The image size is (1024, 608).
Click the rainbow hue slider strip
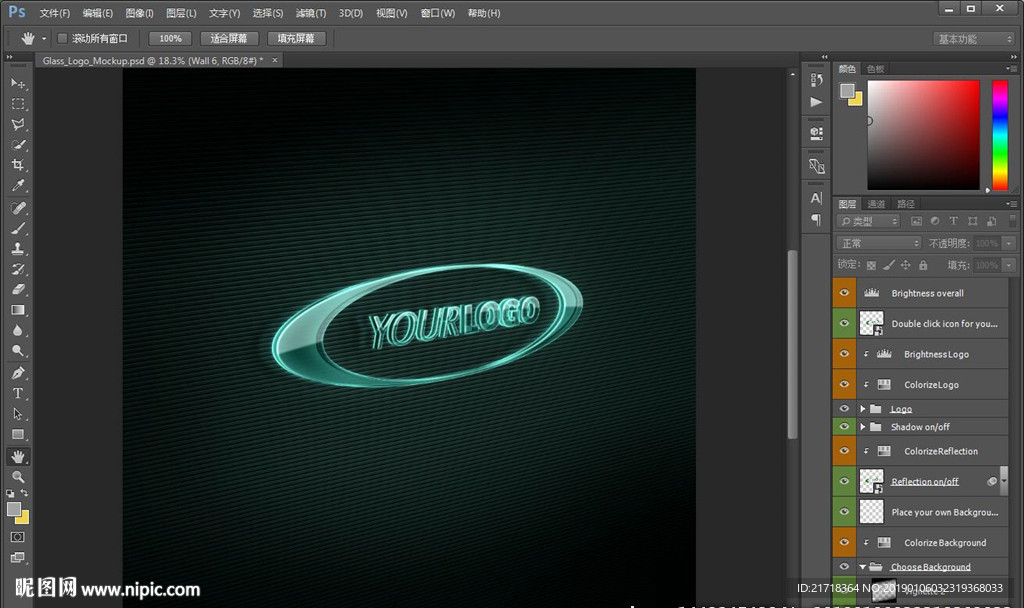(999, 135)
